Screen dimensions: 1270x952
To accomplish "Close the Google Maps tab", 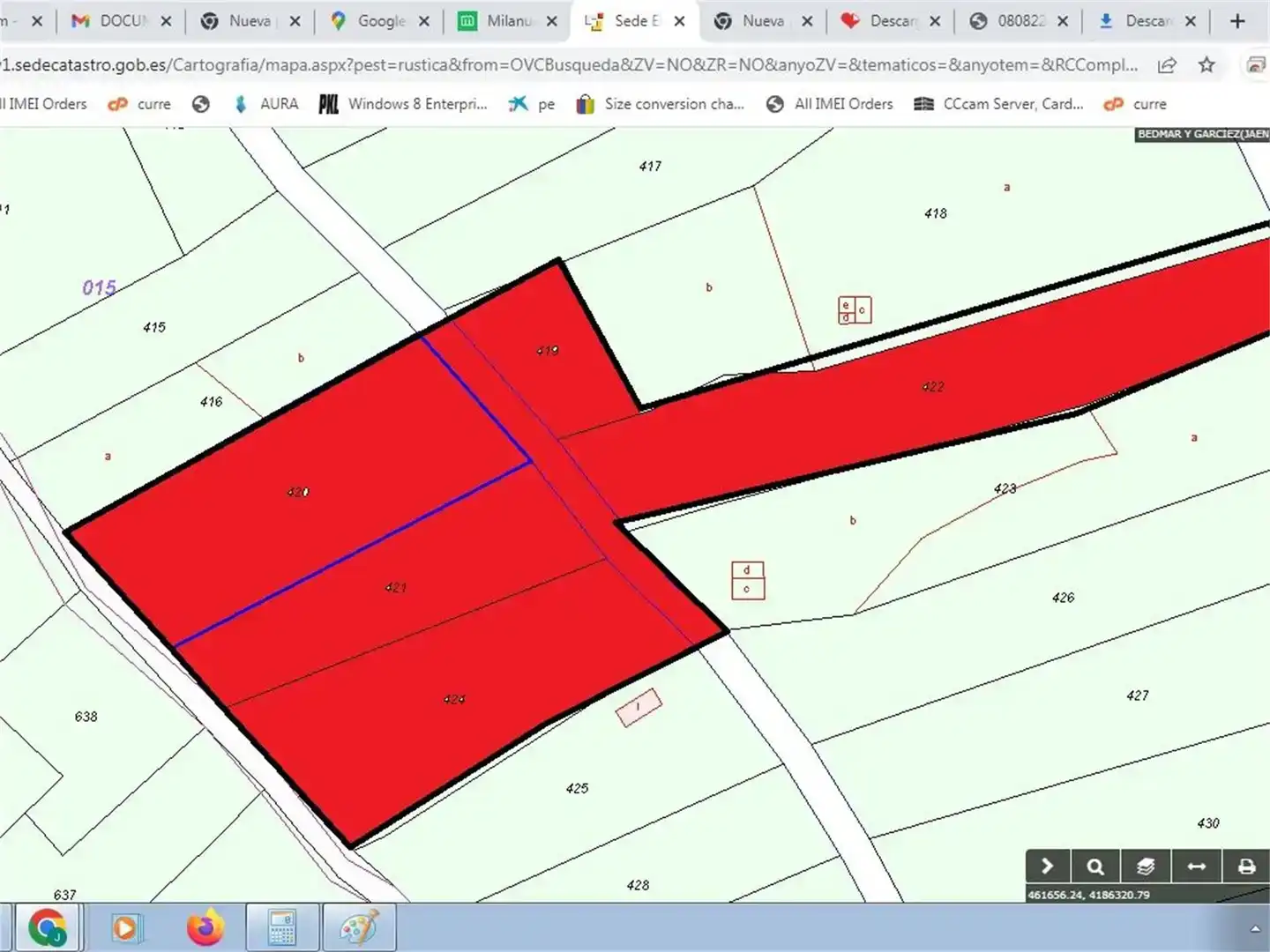I will pyautogui.click(x=424, y=21).
